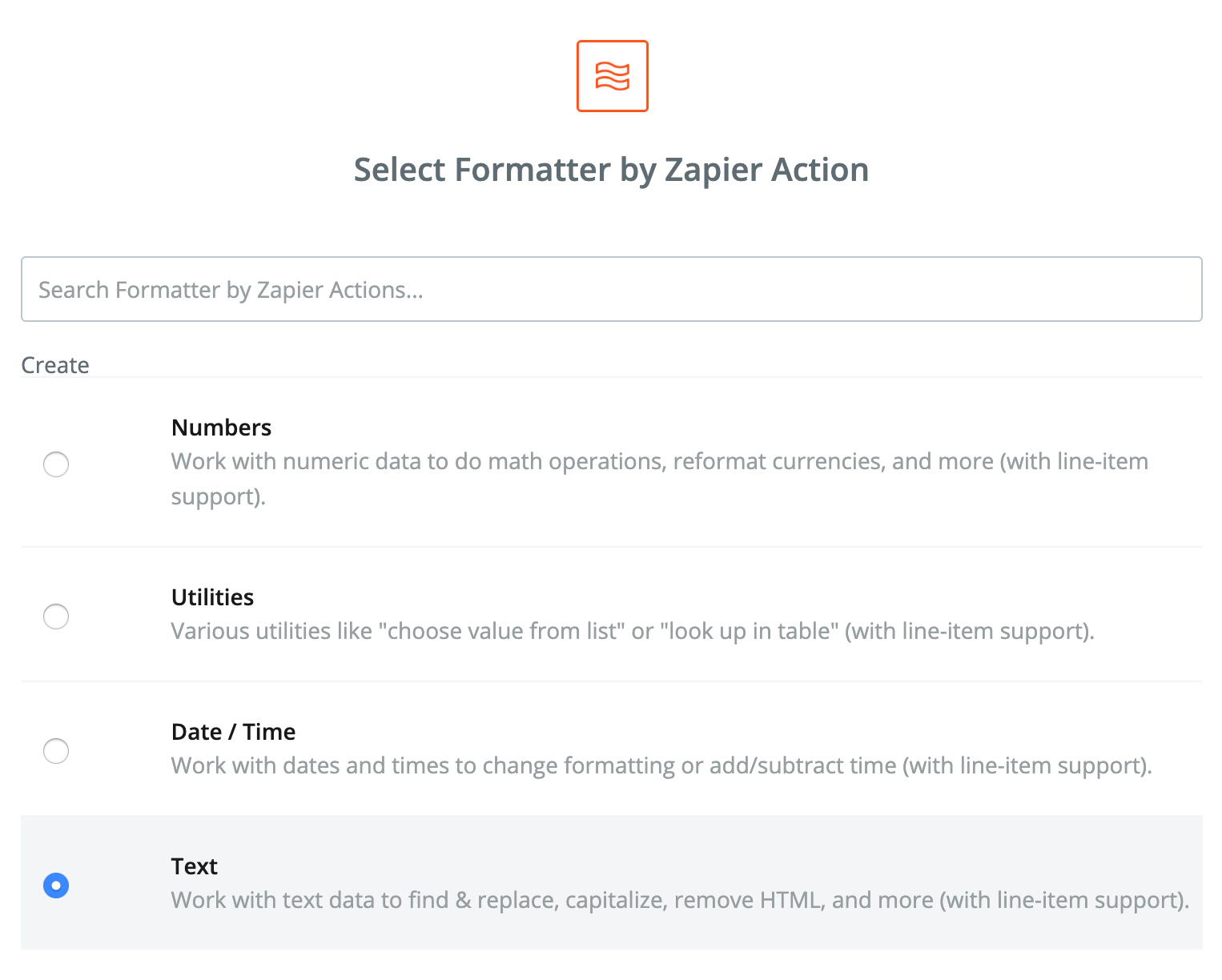
Task: Click the Numbers option title
Action: pyautogui.click(x=221, y=428)
